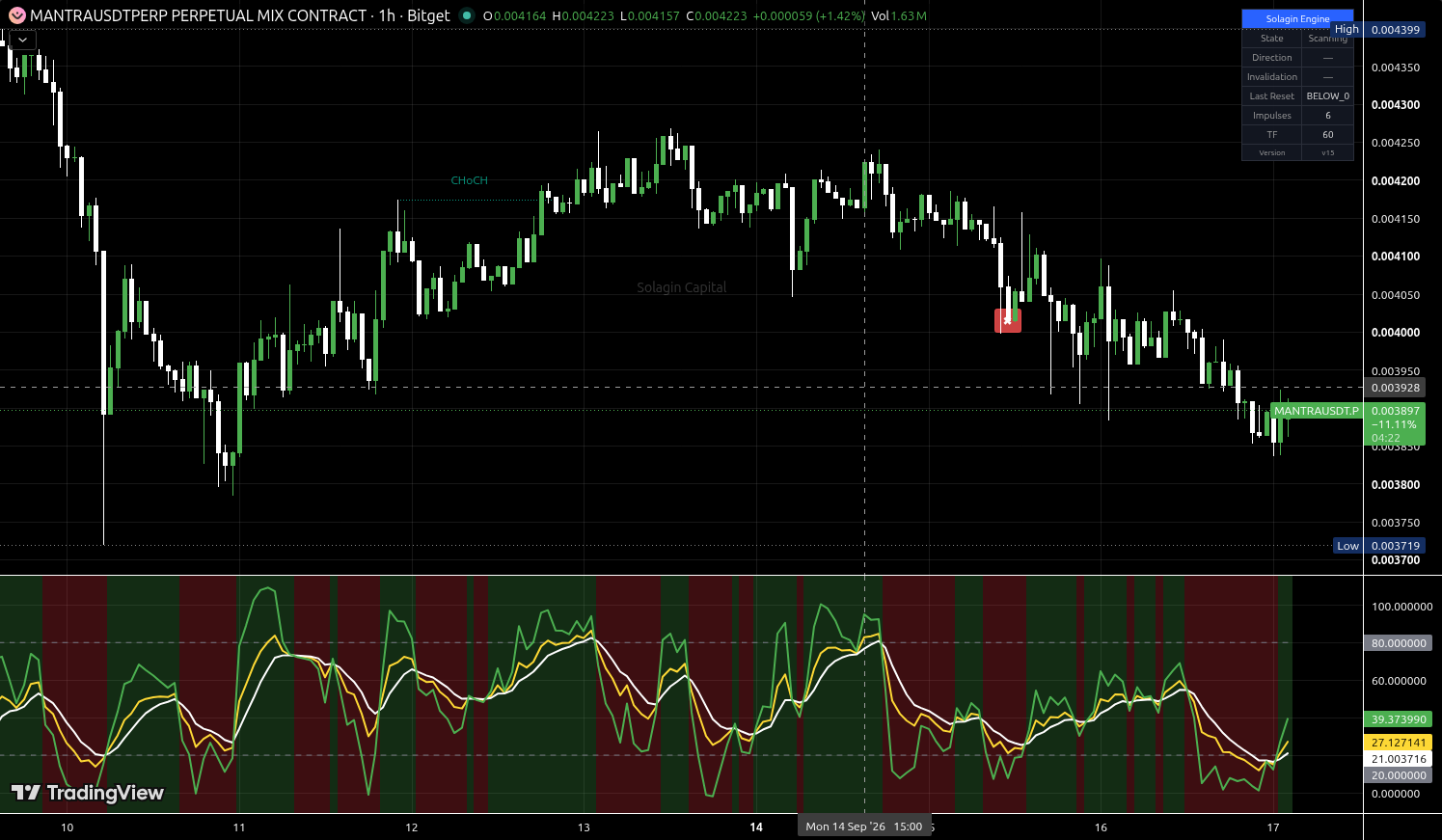
Task: Click the white indicator value 21.003716
Action: [1399, 759]
